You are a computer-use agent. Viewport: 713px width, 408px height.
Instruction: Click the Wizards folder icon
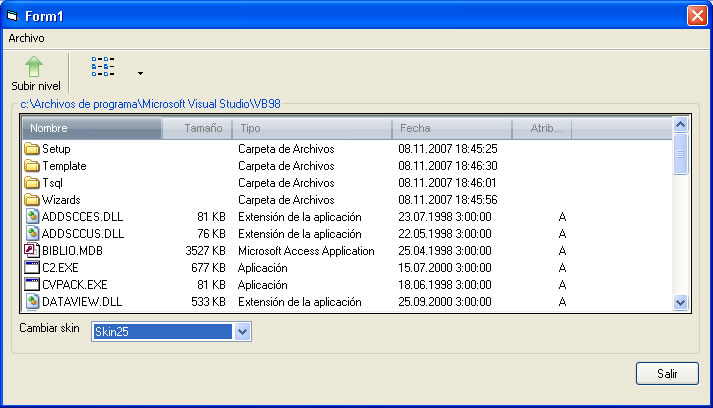click(x=31, y=199)
